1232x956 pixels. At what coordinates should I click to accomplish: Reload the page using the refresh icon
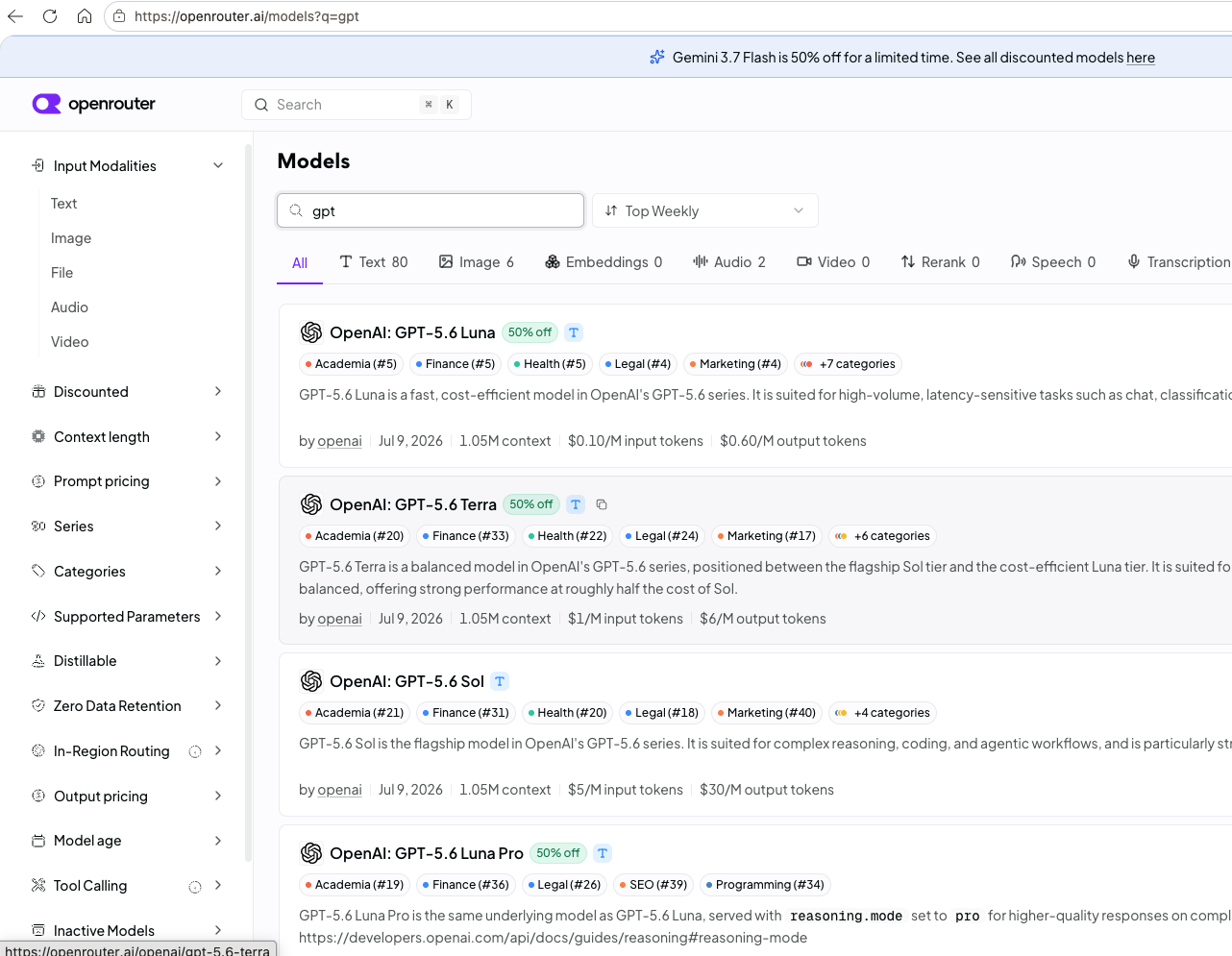[x=50, y=16]
